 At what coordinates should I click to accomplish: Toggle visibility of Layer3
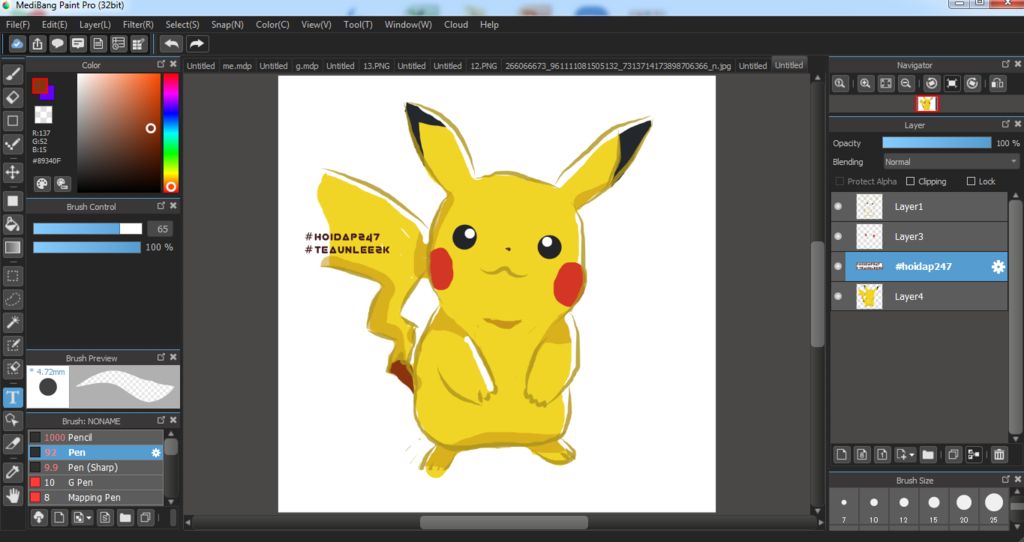(x=838, y=236)
